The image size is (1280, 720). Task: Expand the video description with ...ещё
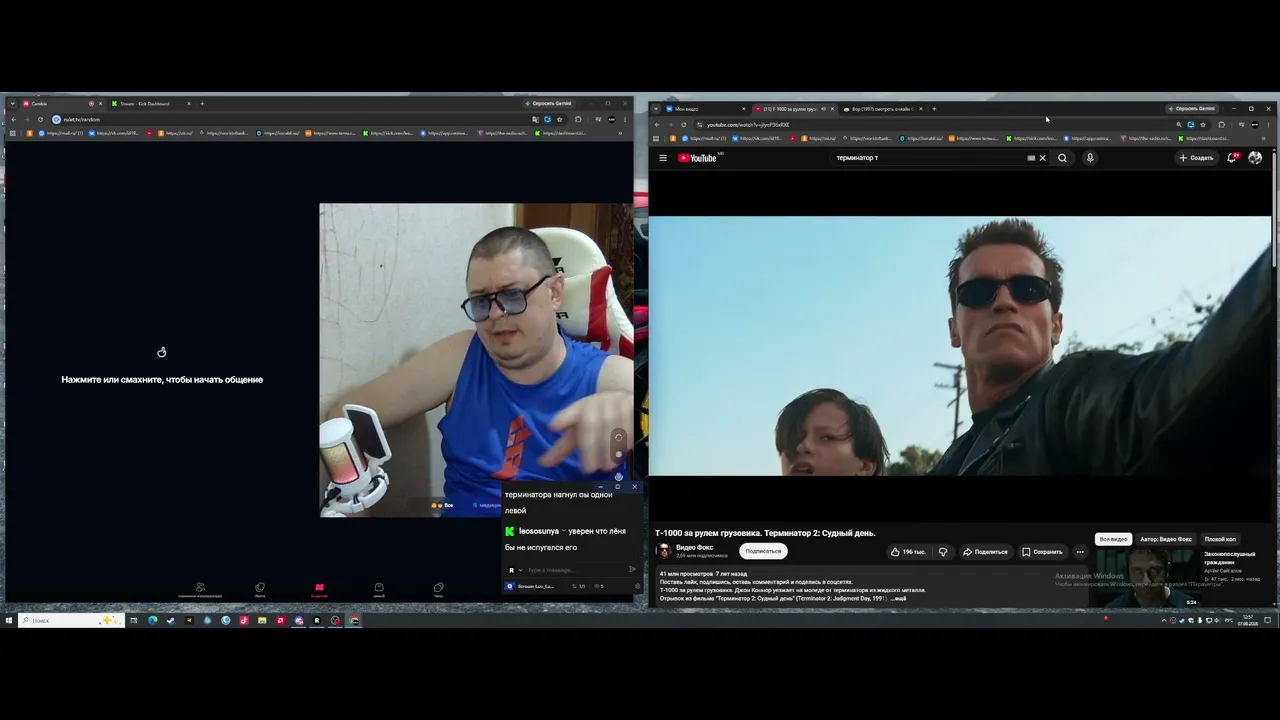[898, 598]
